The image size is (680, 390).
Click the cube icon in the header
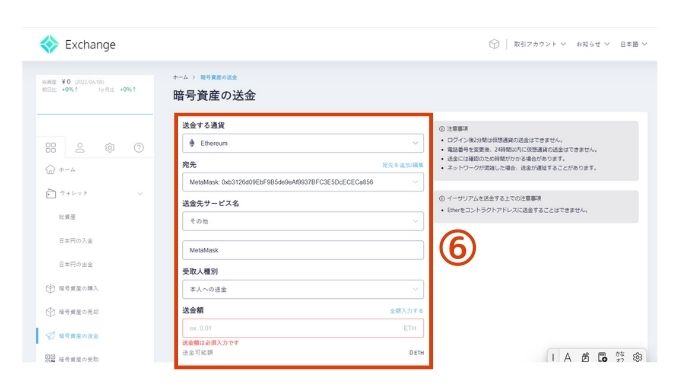tap(494, 44)
